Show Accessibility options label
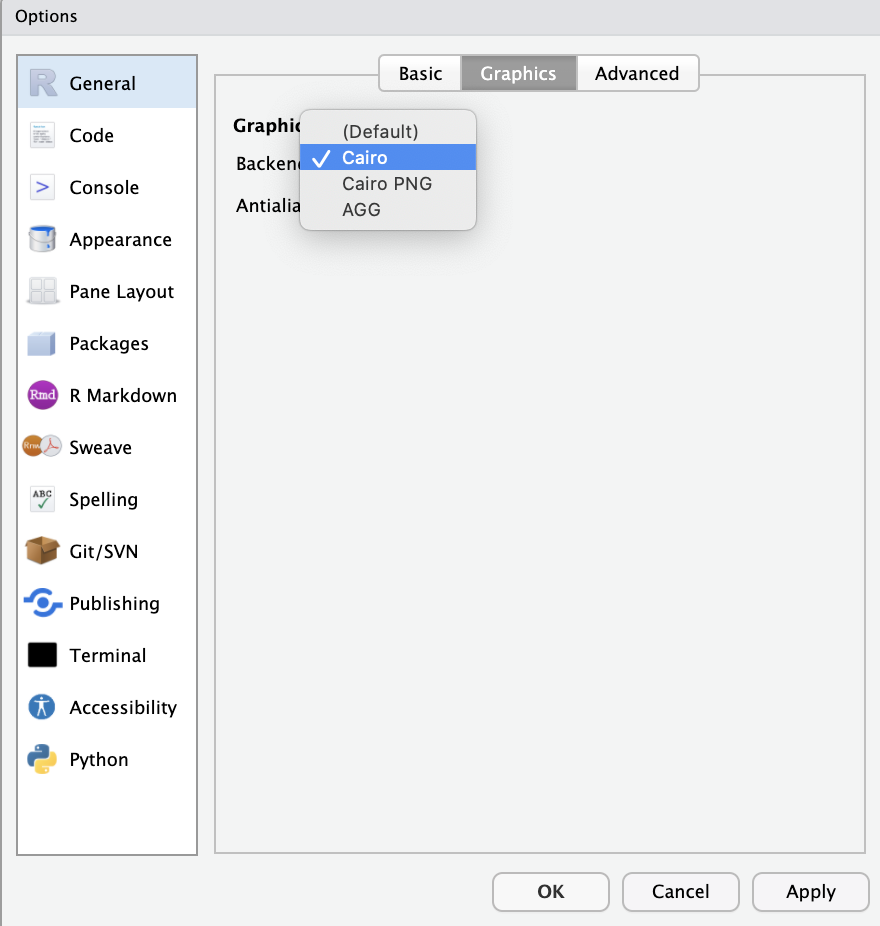The image size is (880, 926). 123,707
